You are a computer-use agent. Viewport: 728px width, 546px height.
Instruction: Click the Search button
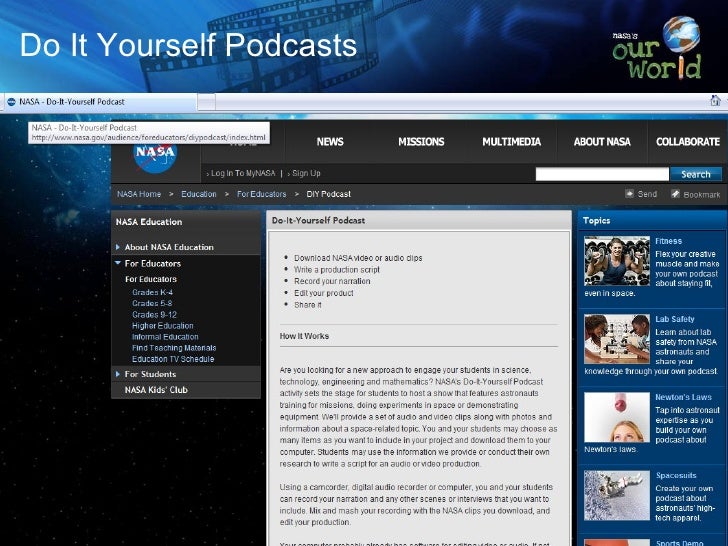point(696,174)
